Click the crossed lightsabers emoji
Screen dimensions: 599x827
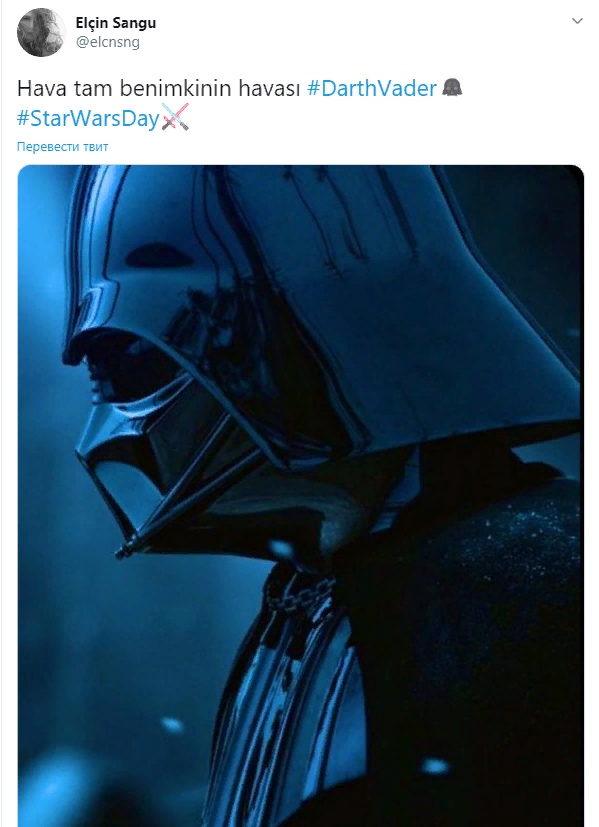(x=175, y=117)
